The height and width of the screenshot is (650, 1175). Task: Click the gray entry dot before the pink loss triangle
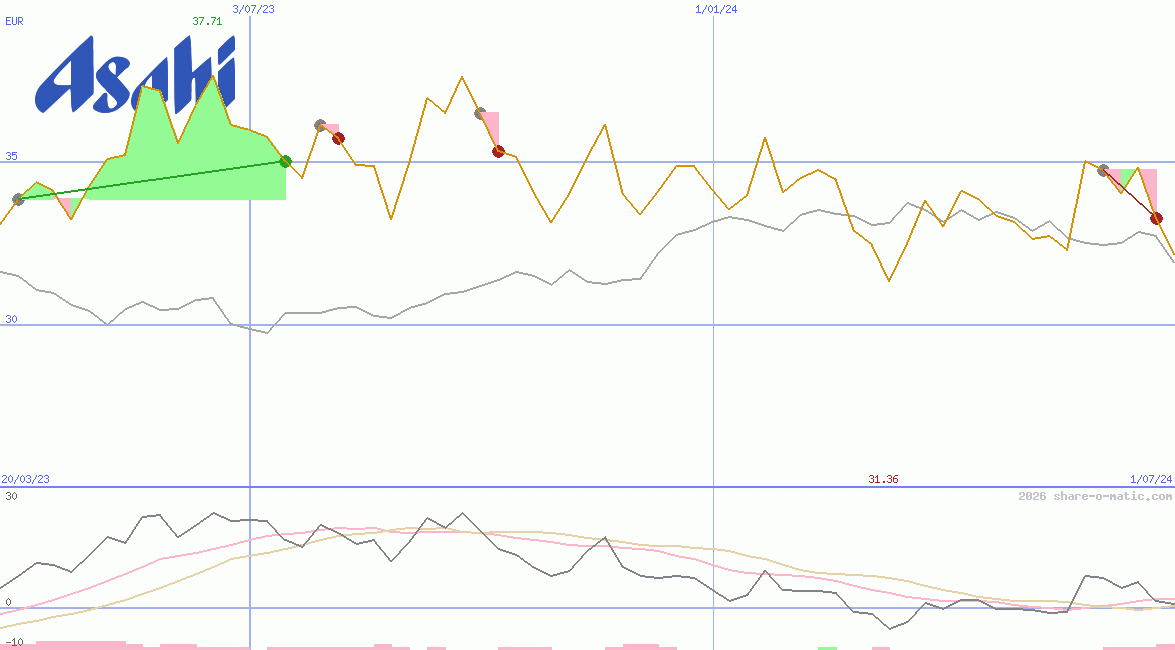pyautogui.click(x=480, y=113)
